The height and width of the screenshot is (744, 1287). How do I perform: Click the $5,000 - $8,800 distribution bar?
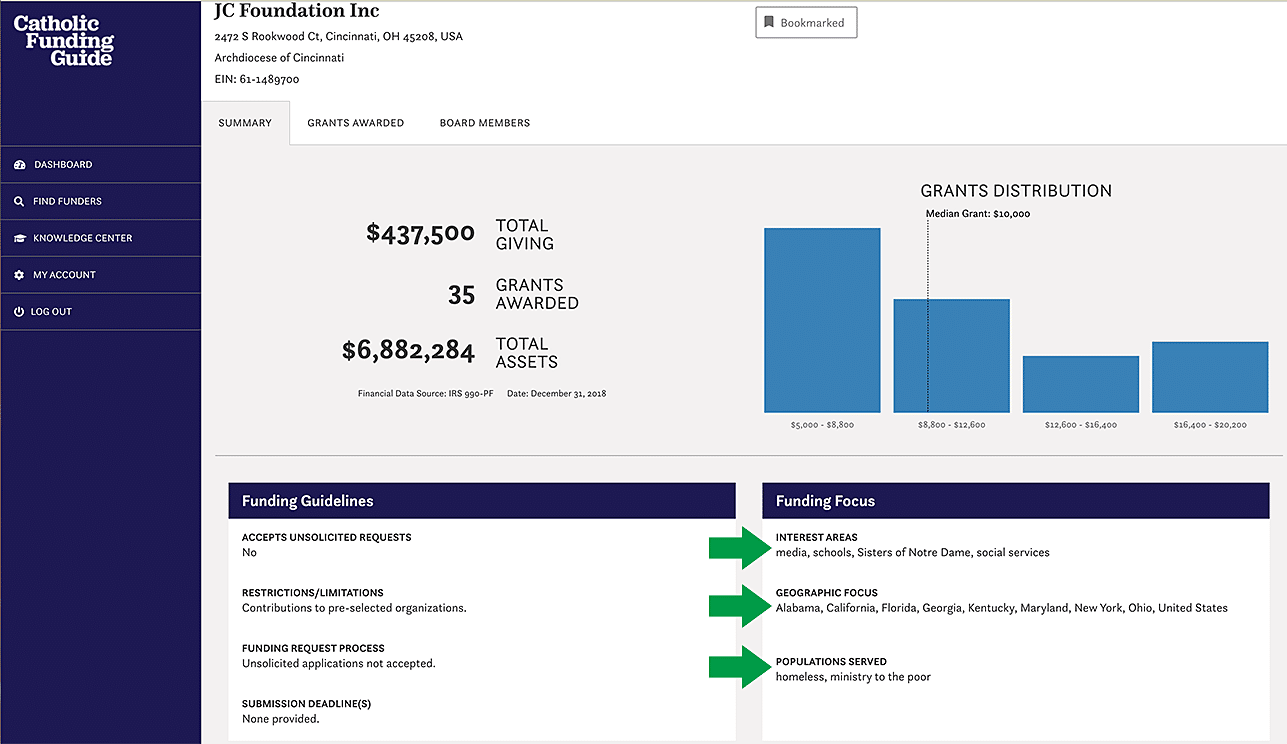tap(822, 320)
